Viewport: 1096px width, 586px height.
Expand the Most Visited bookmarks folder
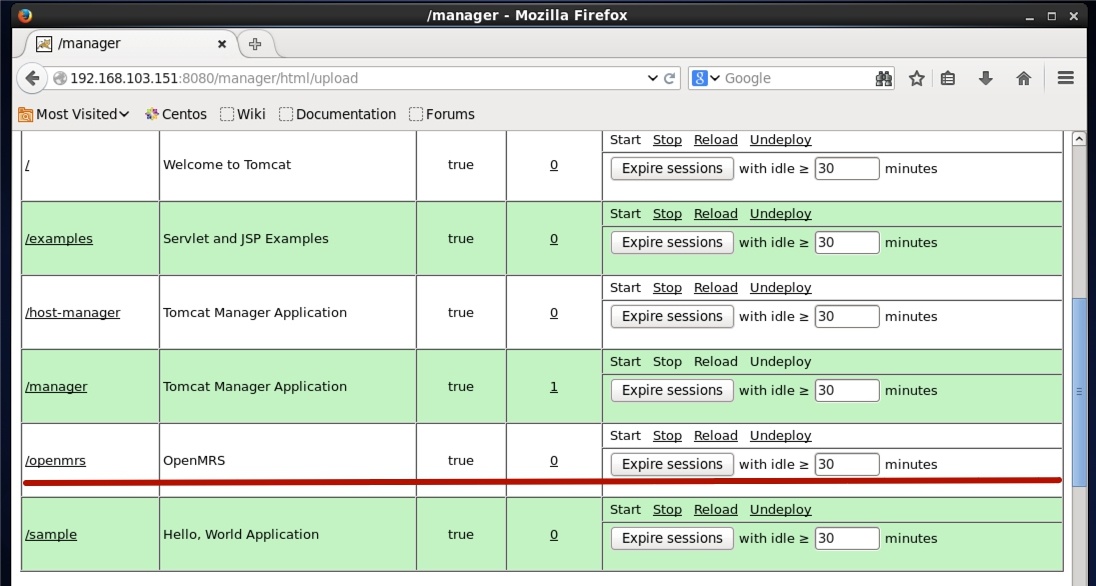74,114
